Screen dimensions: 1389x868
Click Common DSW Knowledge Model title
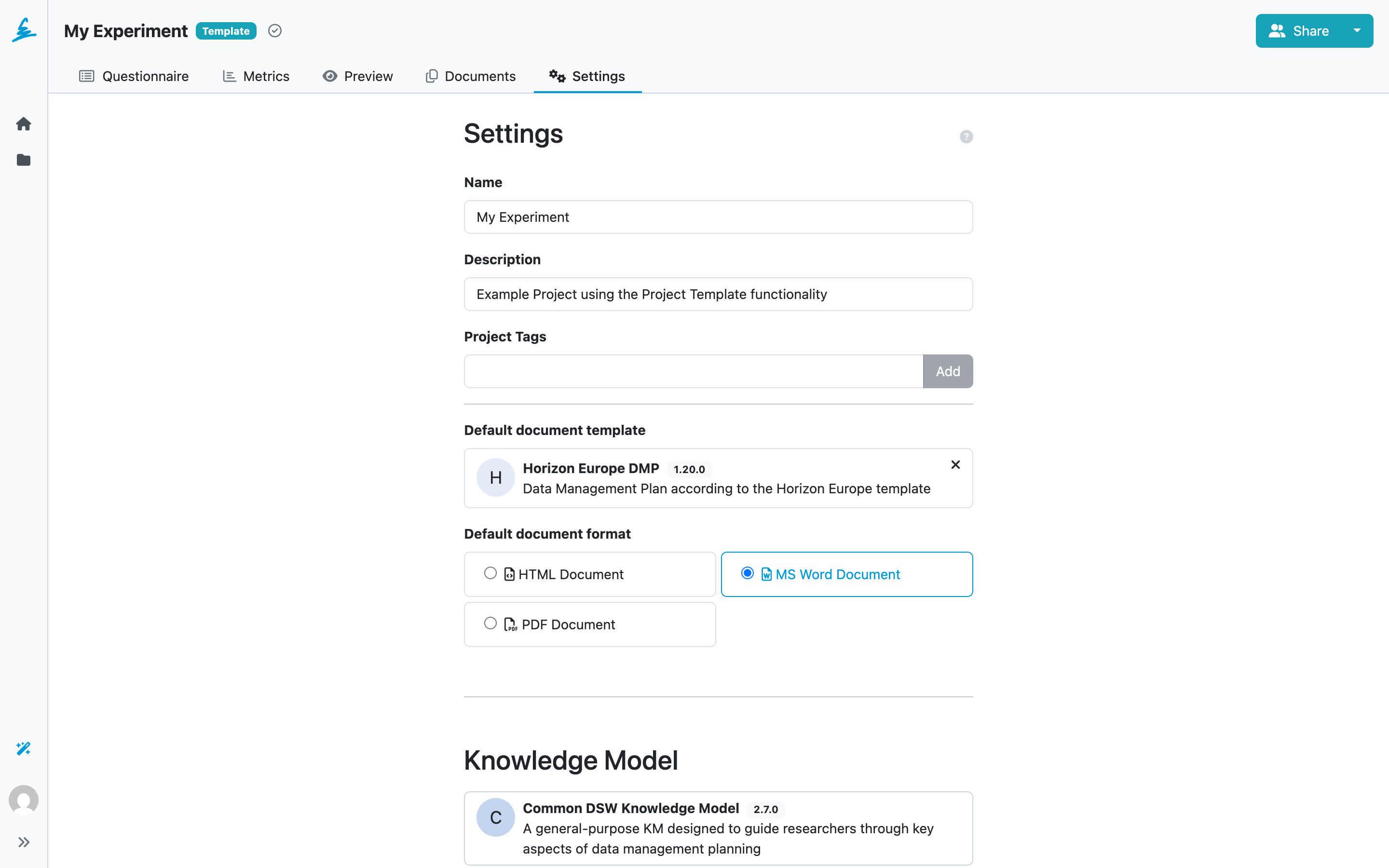pyautogui.click(x=630, y=808)
